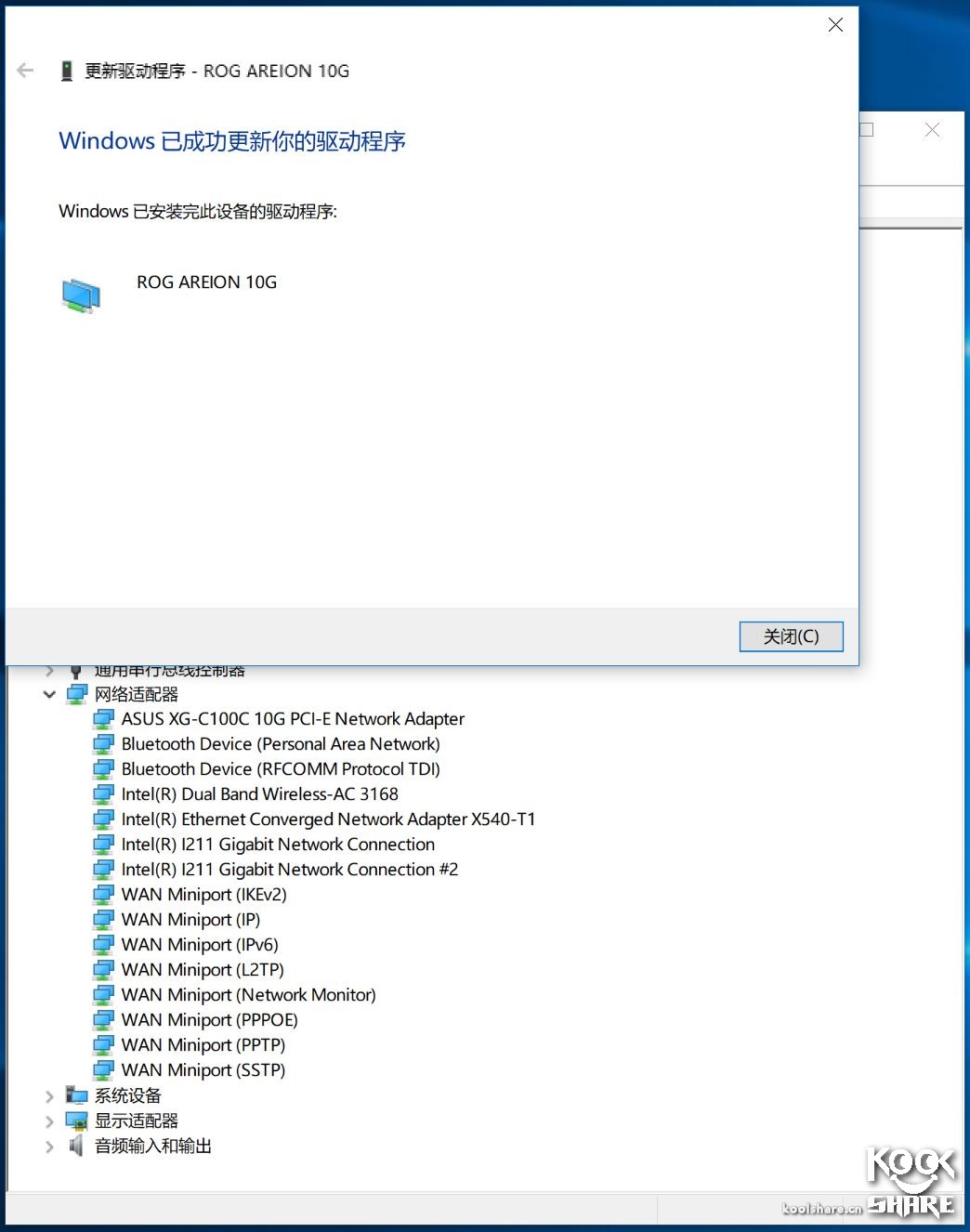Click the Intel I211 Connection #2 icon
The image size is (970, 1232).
(x=104, y=870)
